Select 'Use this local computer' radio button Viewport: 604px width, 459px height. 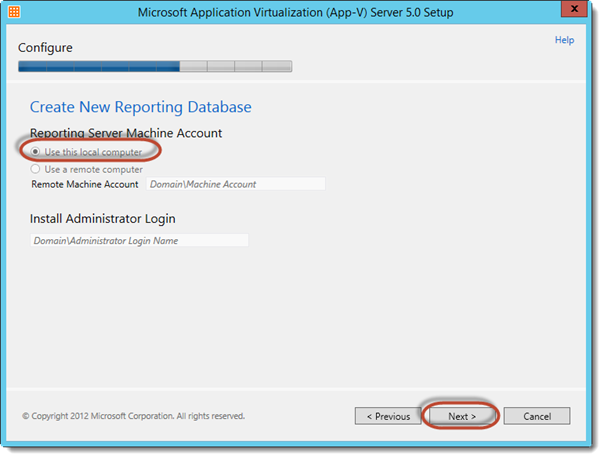pos(35,152)
